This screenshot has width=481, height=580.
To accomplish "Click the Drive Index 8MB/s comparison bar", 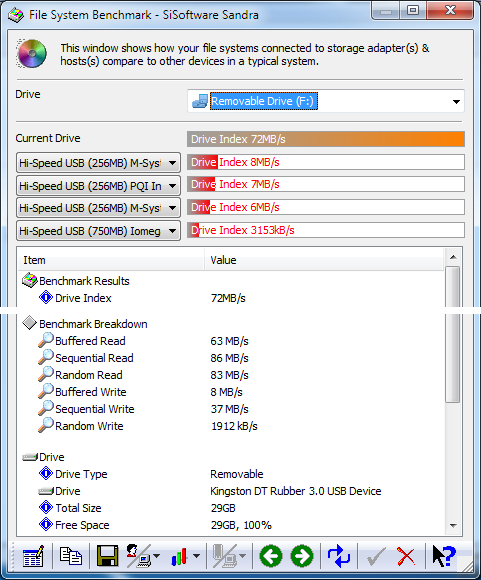I will [x=326, y=162].
